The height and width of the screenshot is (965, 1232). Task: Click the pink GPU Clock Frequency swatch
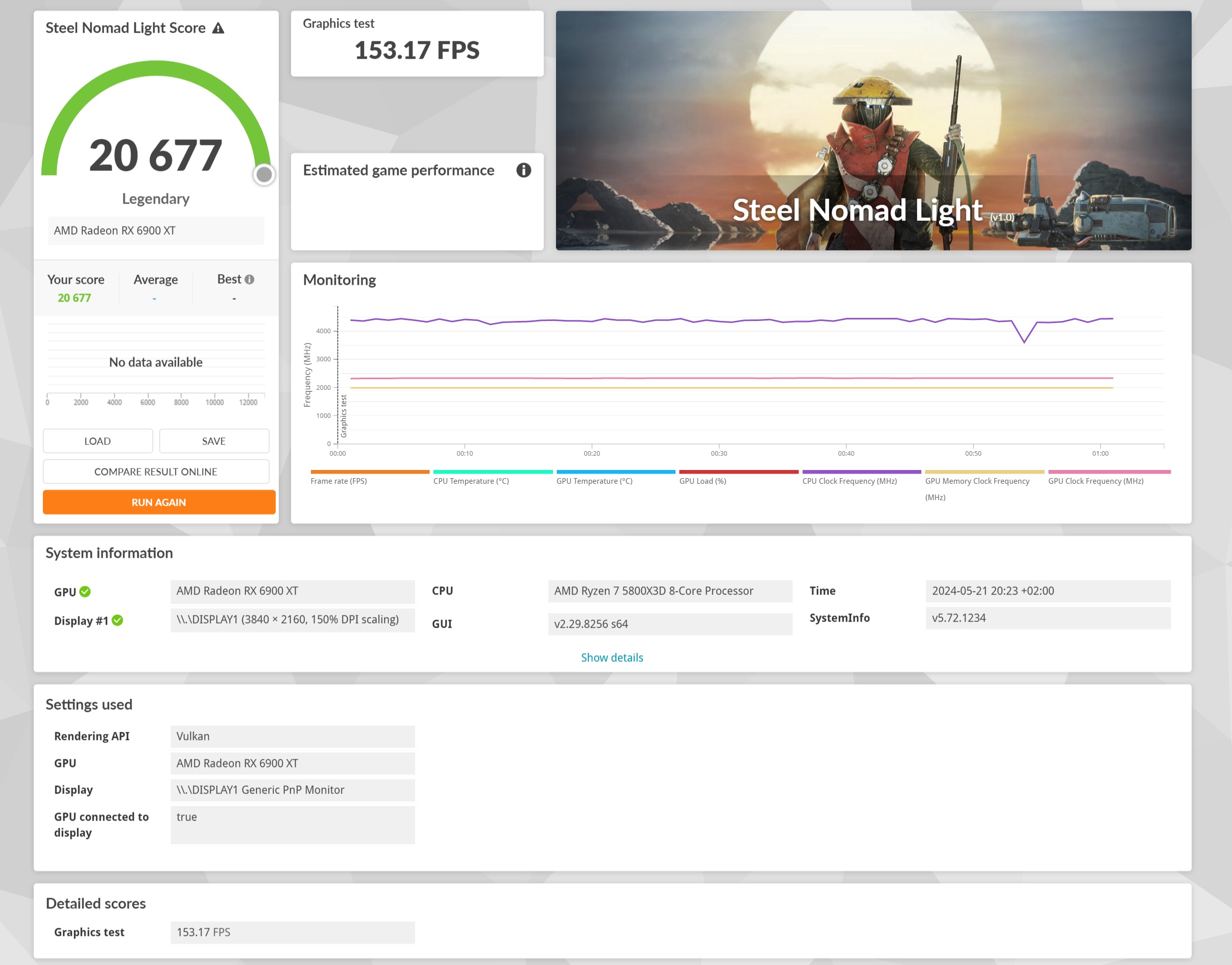[x=1109, y=472]
